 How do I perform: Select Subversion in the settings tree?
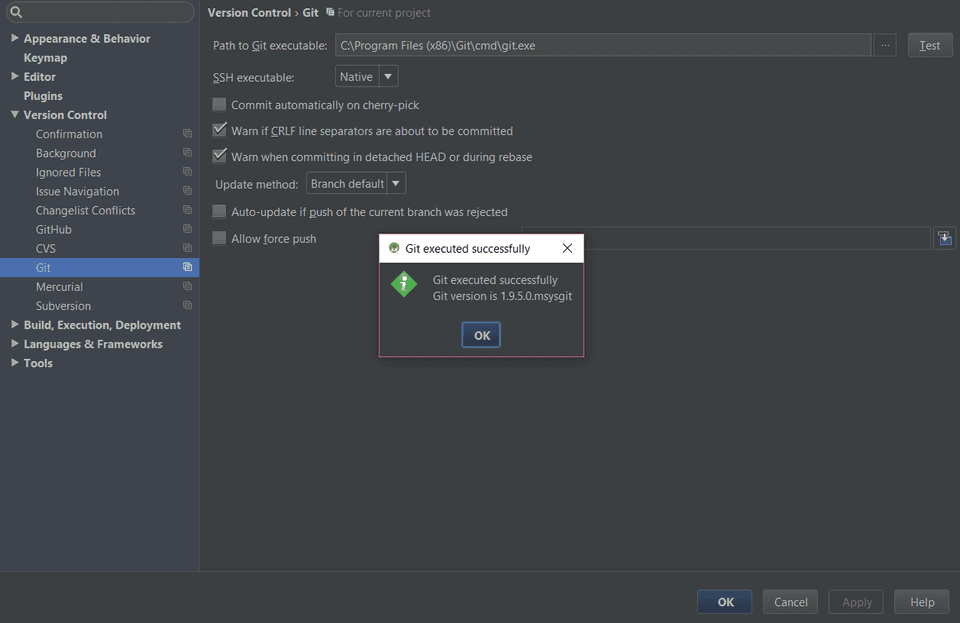(63, 306)
